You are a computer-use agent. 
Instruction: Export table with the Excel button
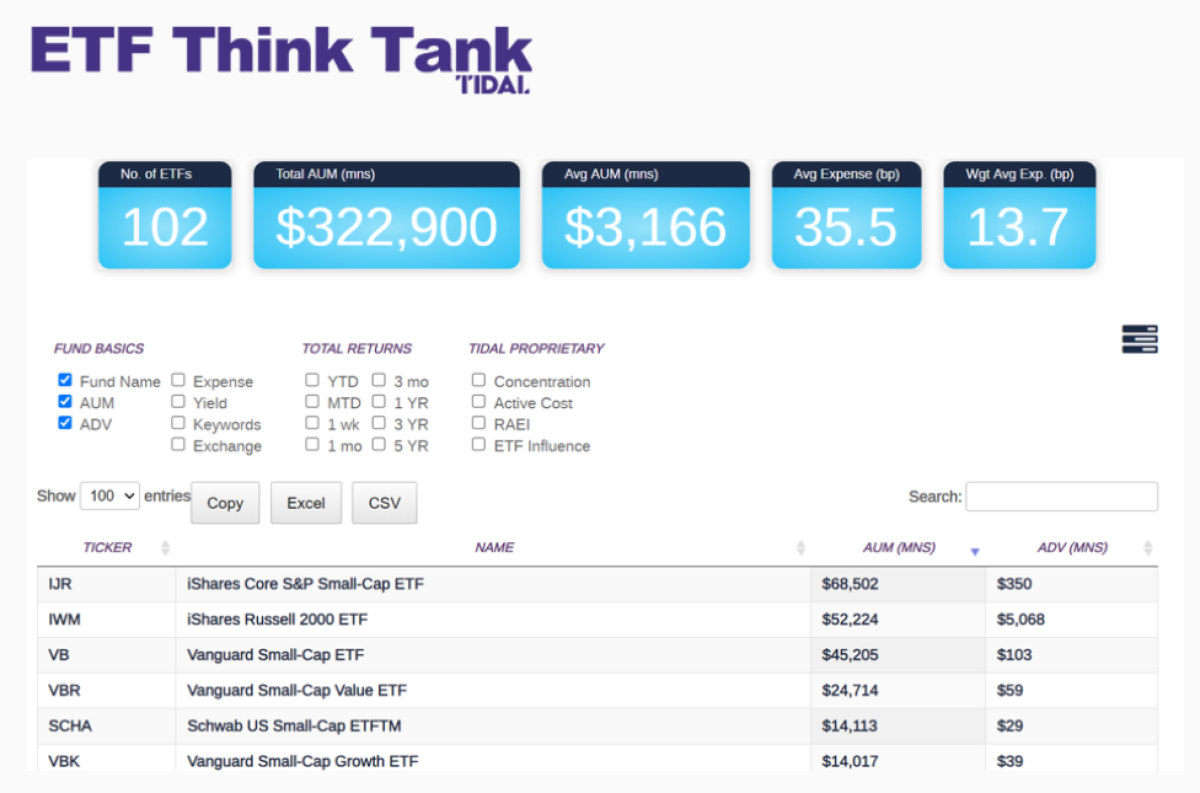pos(306,503)
